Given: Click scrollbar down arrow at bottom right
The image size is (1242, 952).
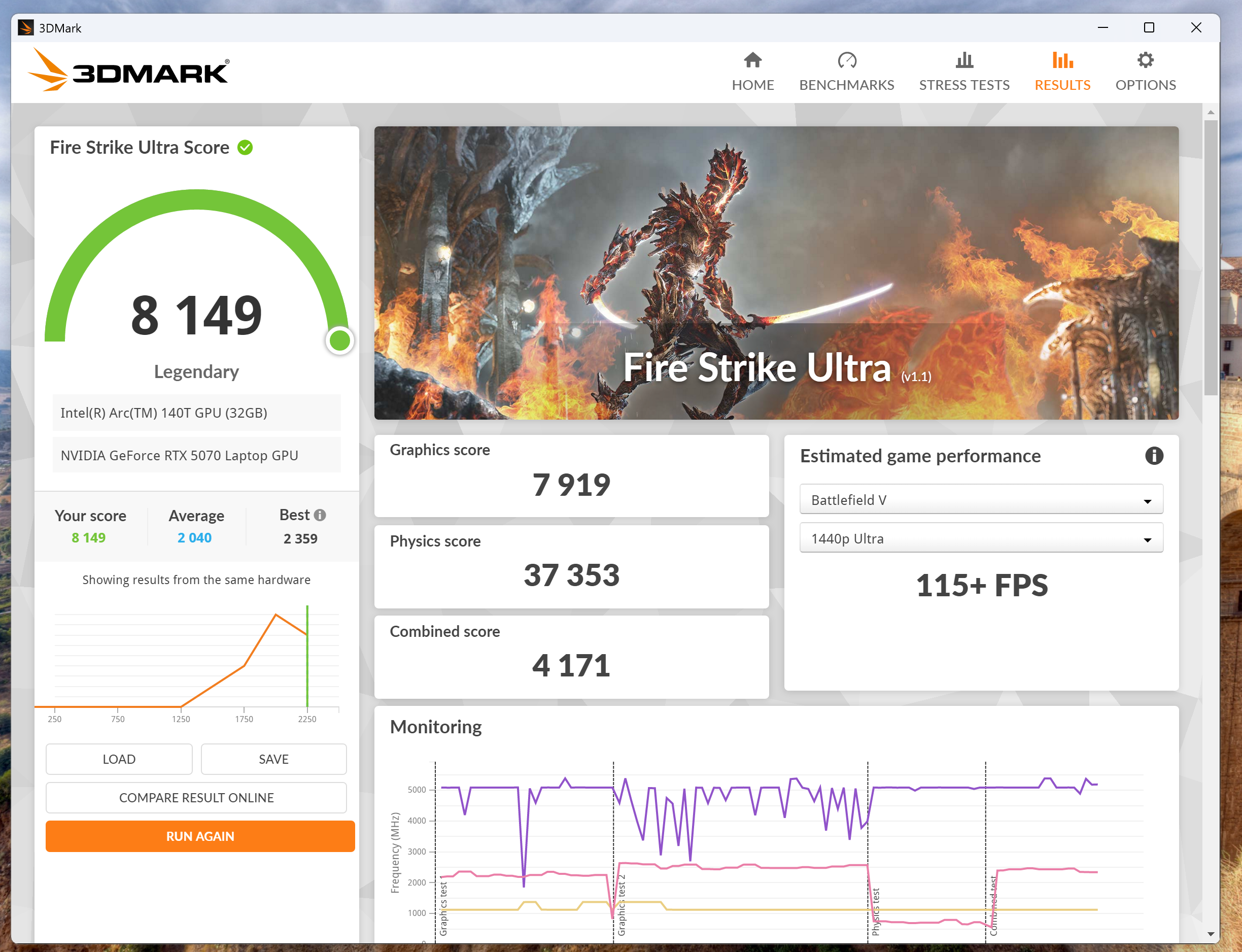Looking at the screenshot, I should coord(1210,933).
